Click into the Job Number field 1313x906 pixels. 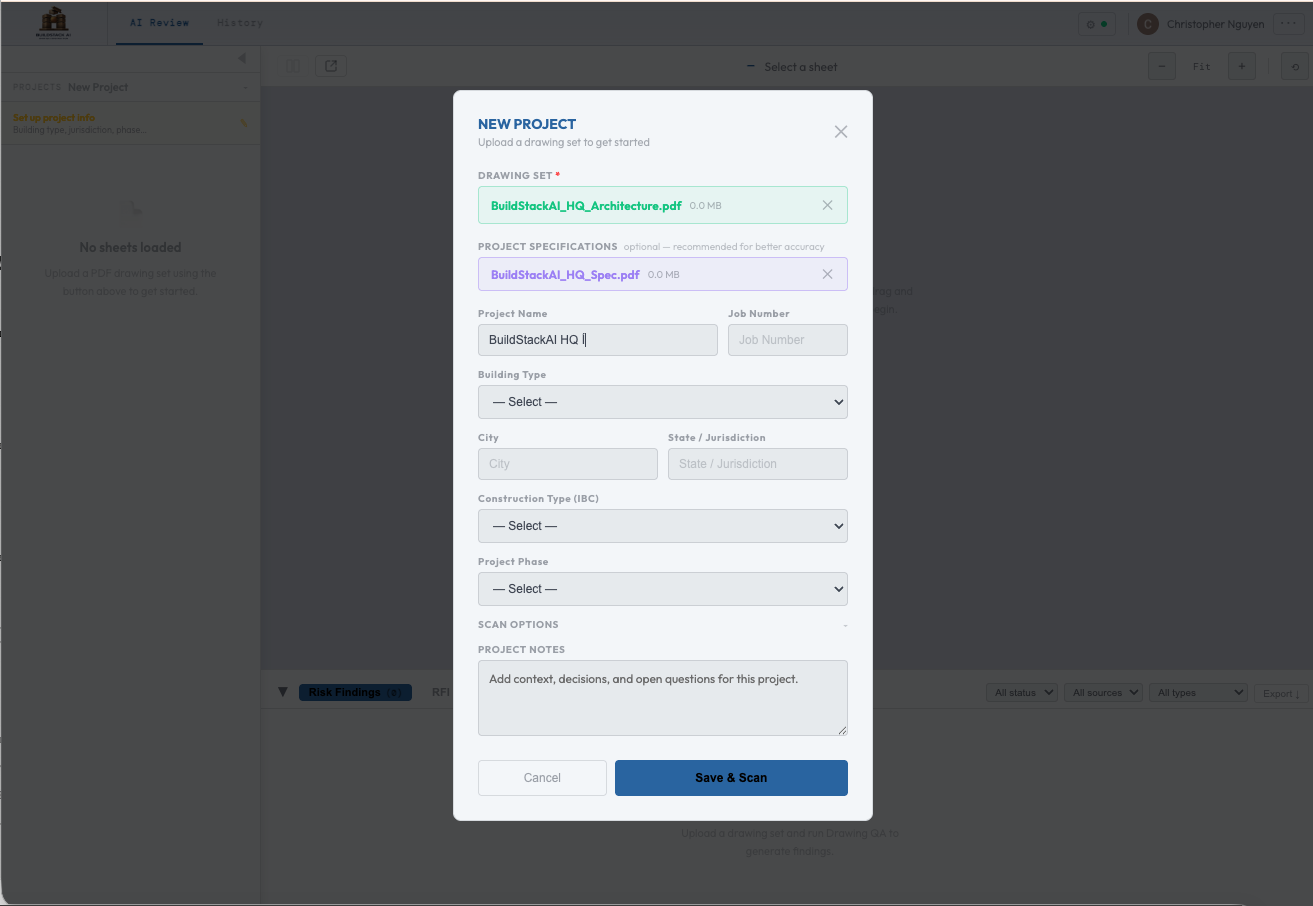pos(787,340)
